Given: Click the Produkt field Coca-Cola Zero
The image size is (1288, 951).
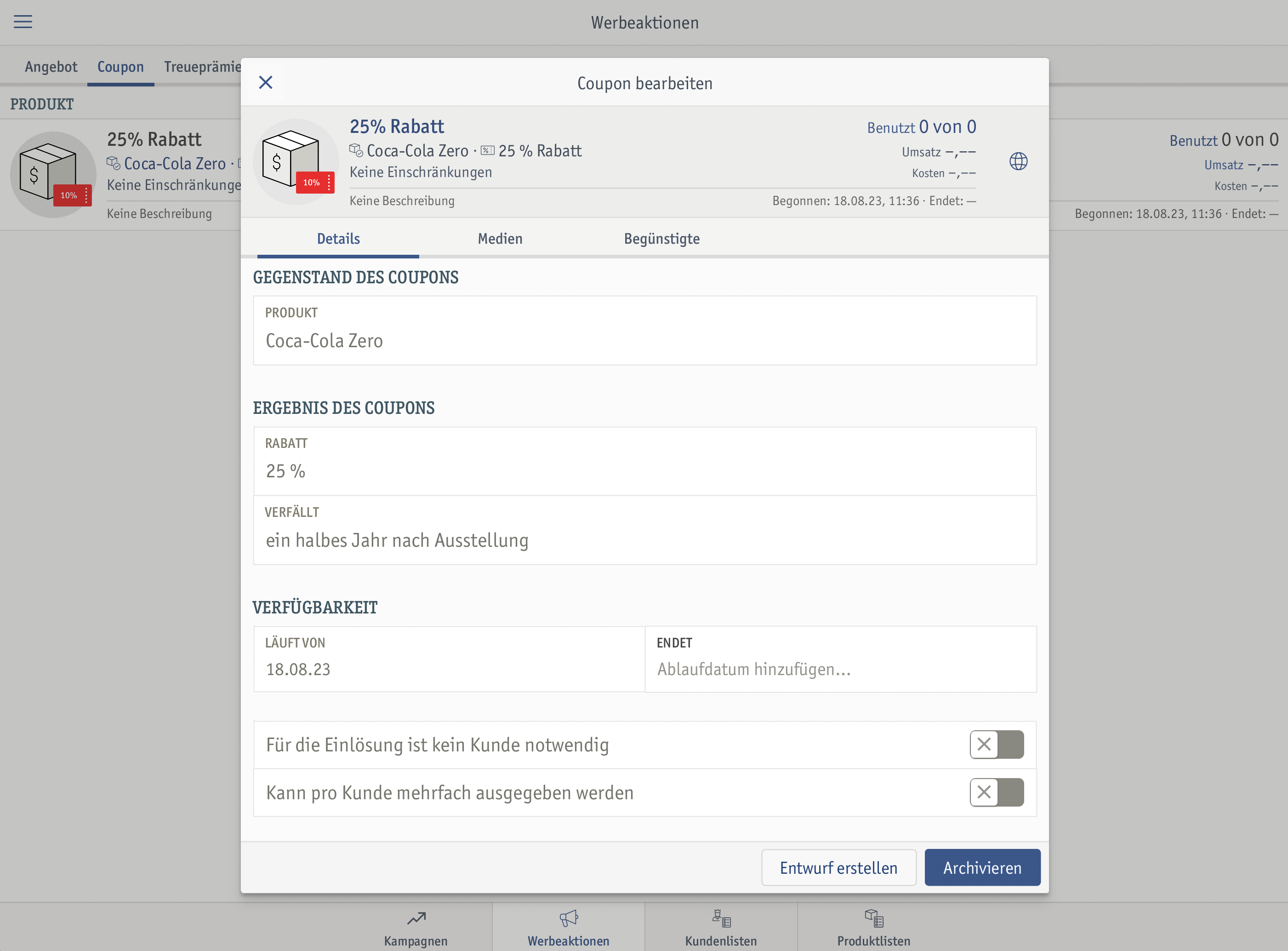Looking at the screenshot, I should (645, 331).
